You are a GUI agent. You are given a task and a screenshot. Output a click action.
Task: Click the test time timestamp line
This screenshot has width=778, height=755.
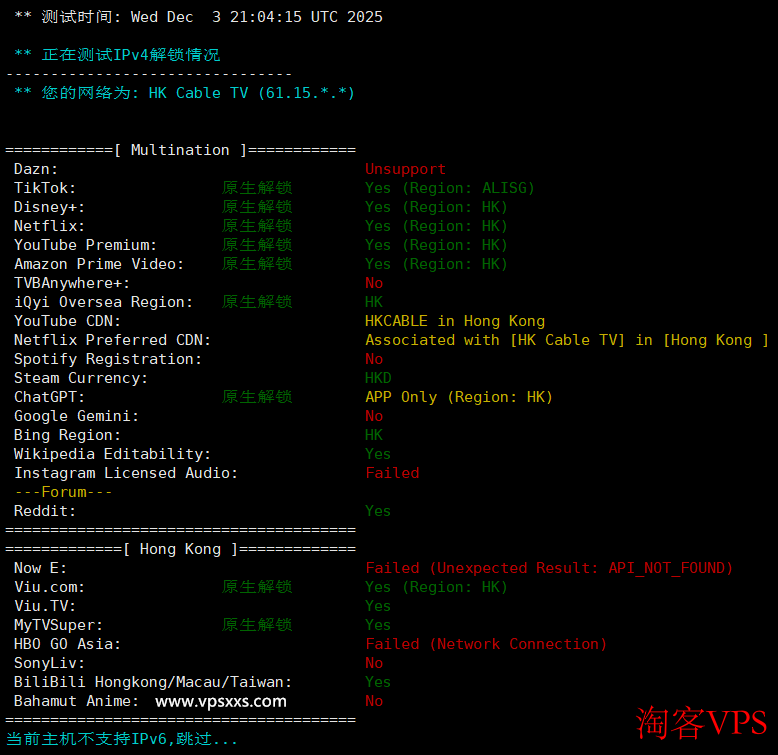(x=198, y=17)
